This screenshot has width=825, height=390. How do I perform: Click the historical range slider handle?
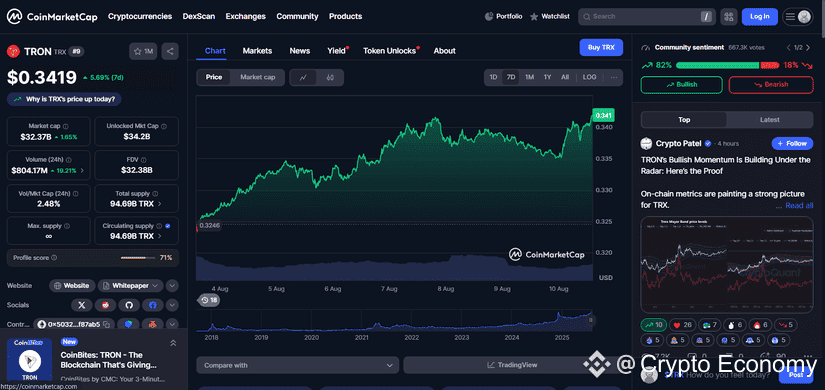point(591,320)
